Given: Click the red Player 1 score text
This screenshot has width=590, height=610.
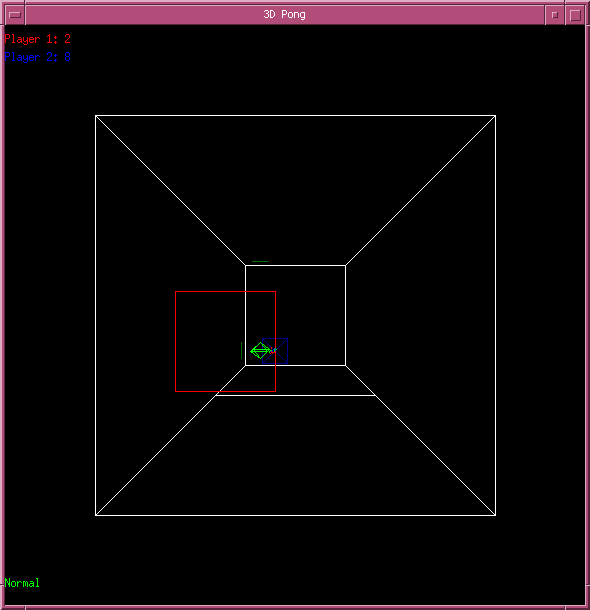Looking at the screenshot, I should (x=37, y=39).
